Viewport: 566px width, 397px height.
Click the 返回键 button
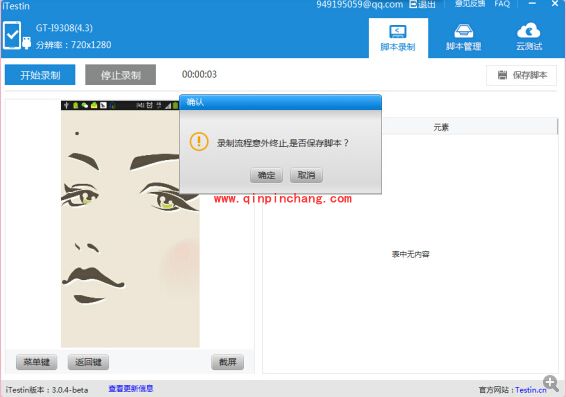pos(88,362)
